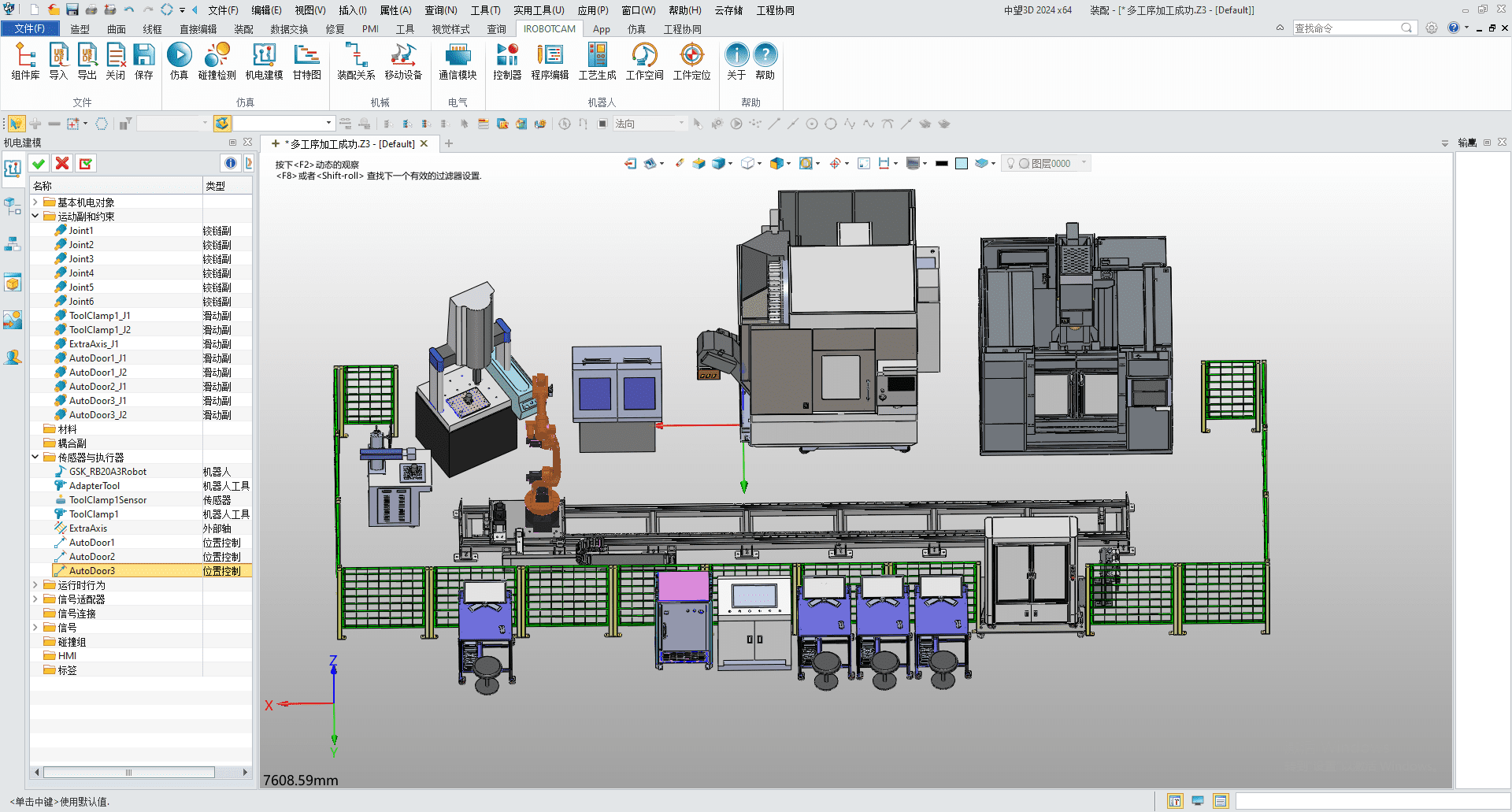
Task: Open the 工具(T) menu
Action: (485, 10)
